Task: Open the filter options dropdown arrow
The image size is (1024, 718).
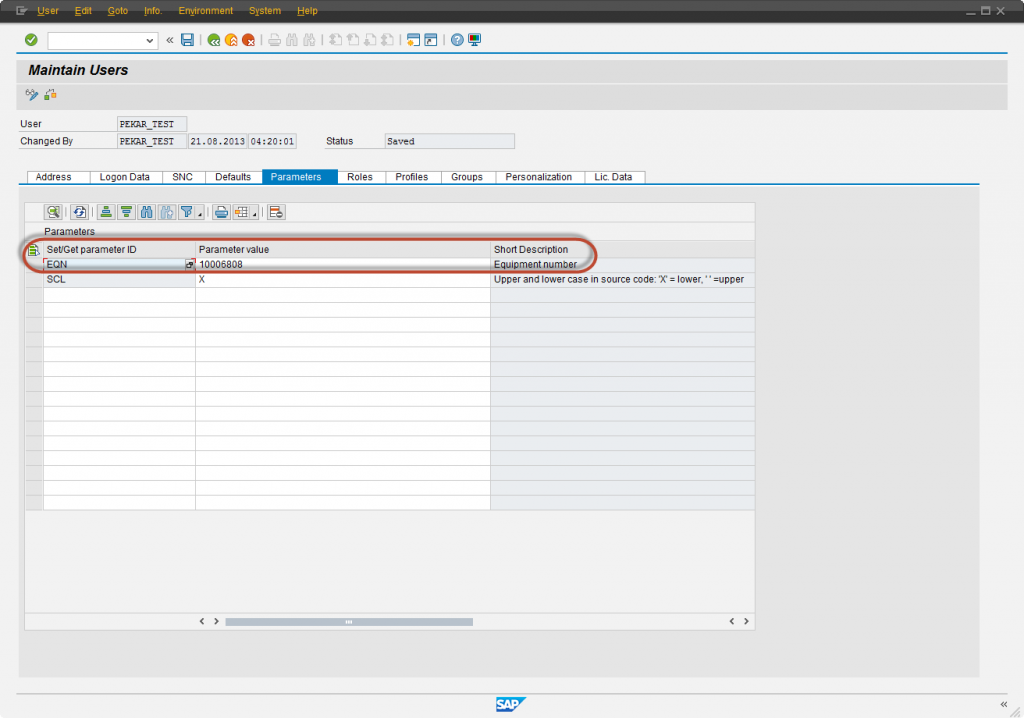Action: [200, 214]
